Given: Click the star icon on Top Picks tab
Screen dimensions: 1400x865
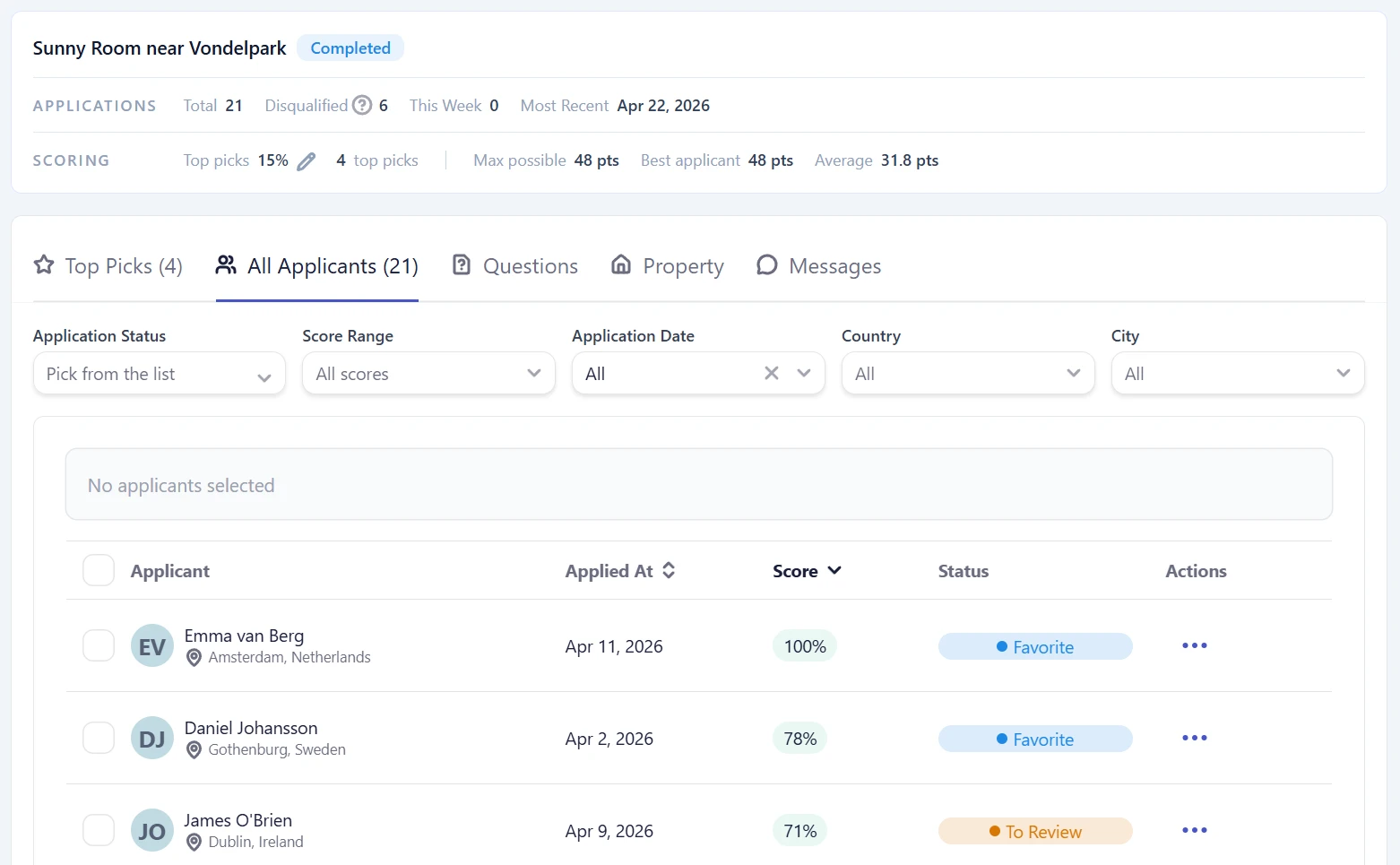Looking at the screenshot, I should (x=44, y=264).
